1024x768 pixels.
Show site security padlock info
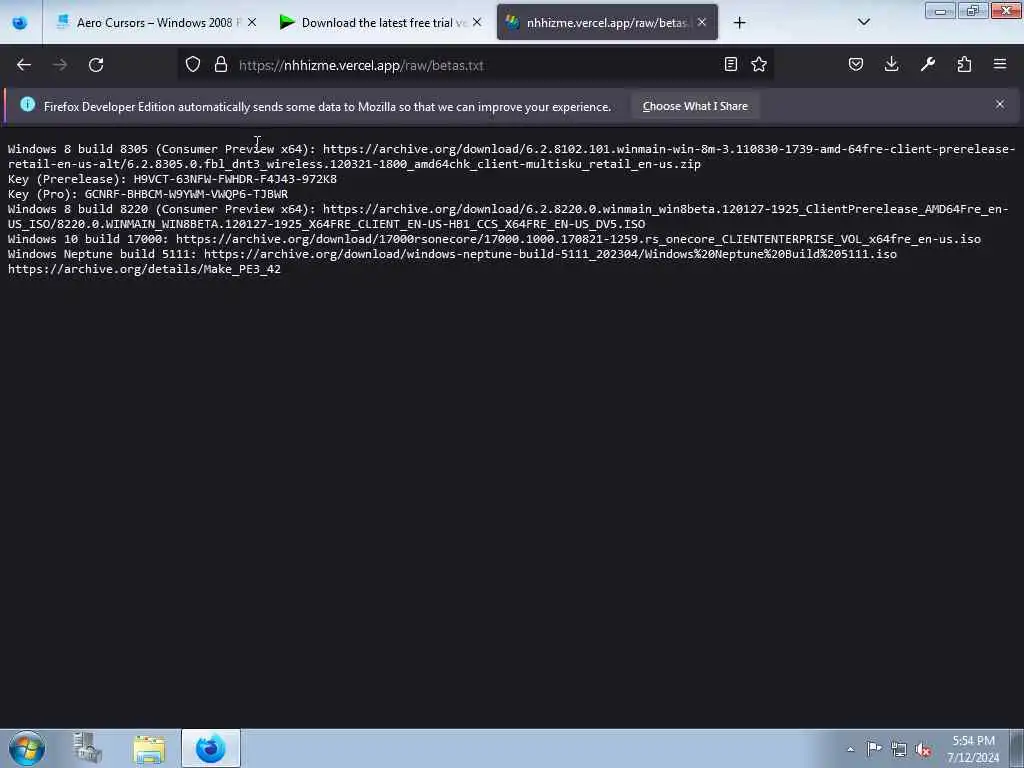(221, 64)
